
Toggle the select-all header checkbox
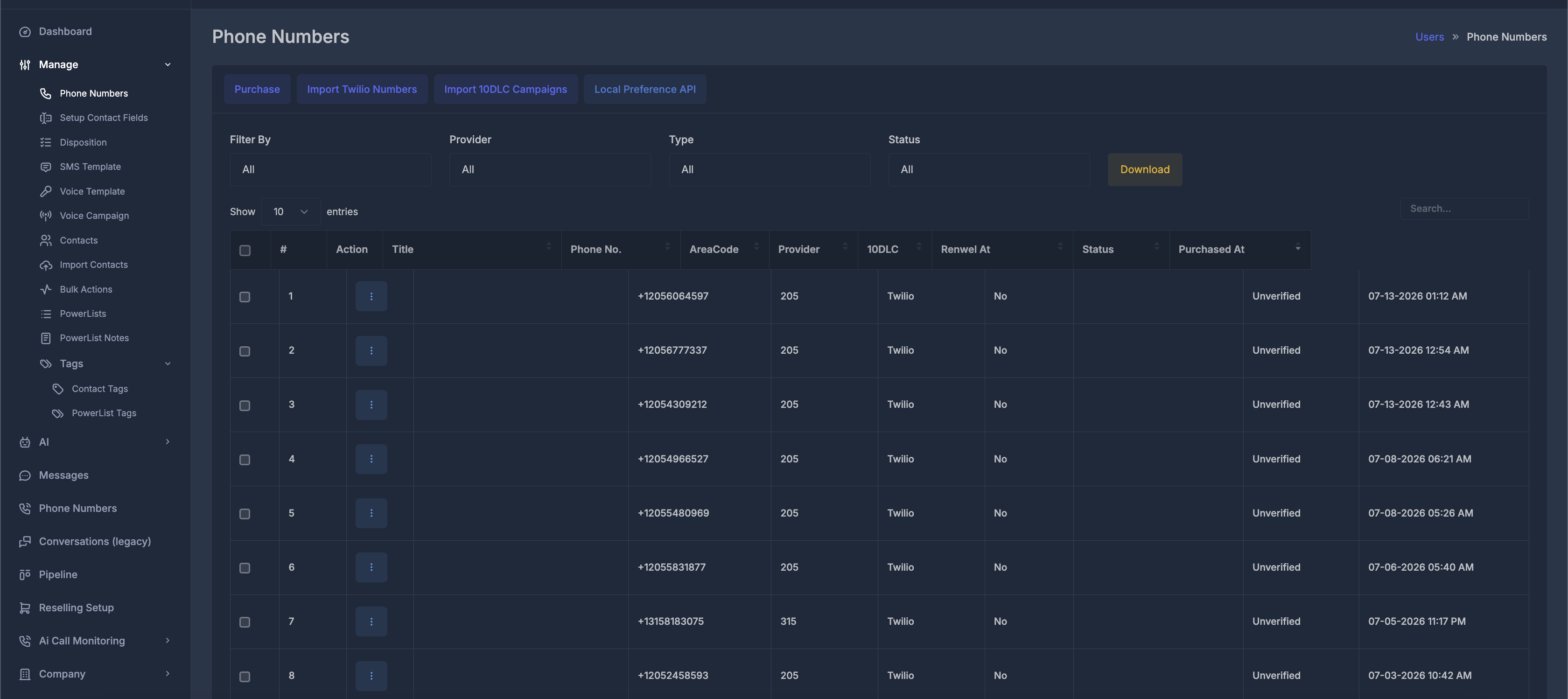pyautogui.click(x=245, y=250)
